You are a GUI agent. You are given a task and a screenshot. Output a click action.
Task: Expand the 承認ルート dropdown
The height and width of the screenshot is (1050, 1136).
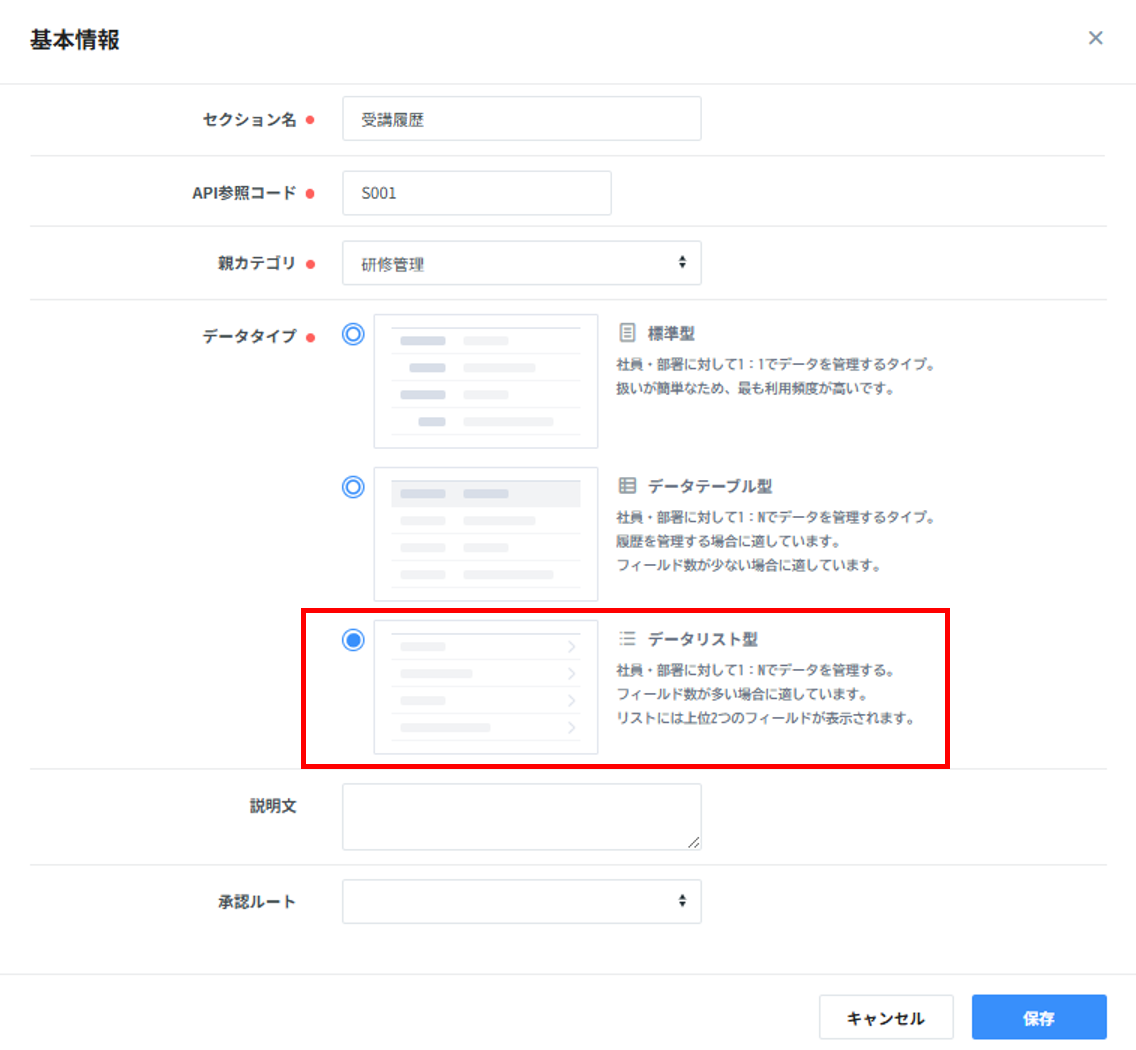pos(521,901)
